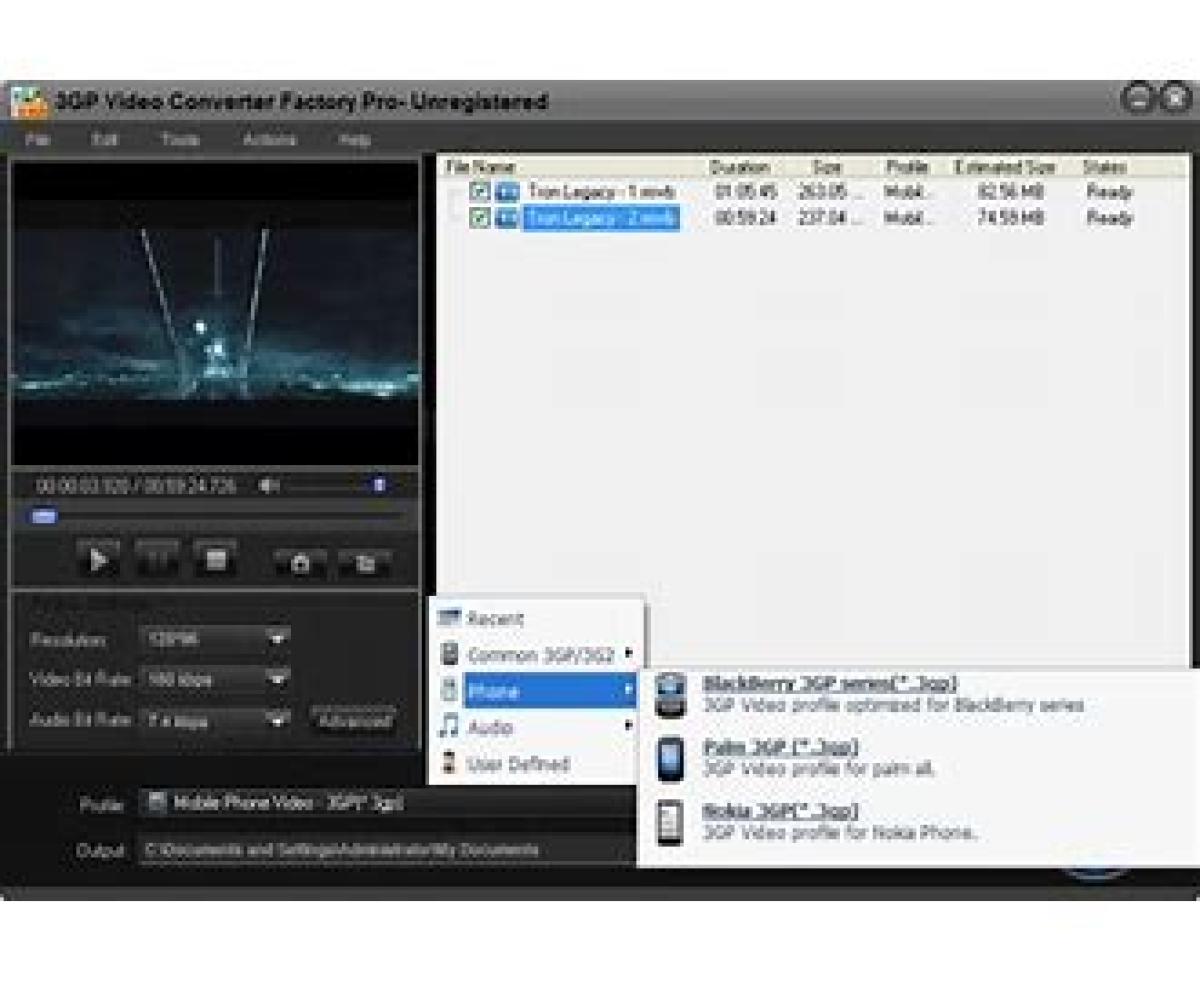Screen dimensions: 1200x981
Task: Click the Output path field
Action: 385,850
